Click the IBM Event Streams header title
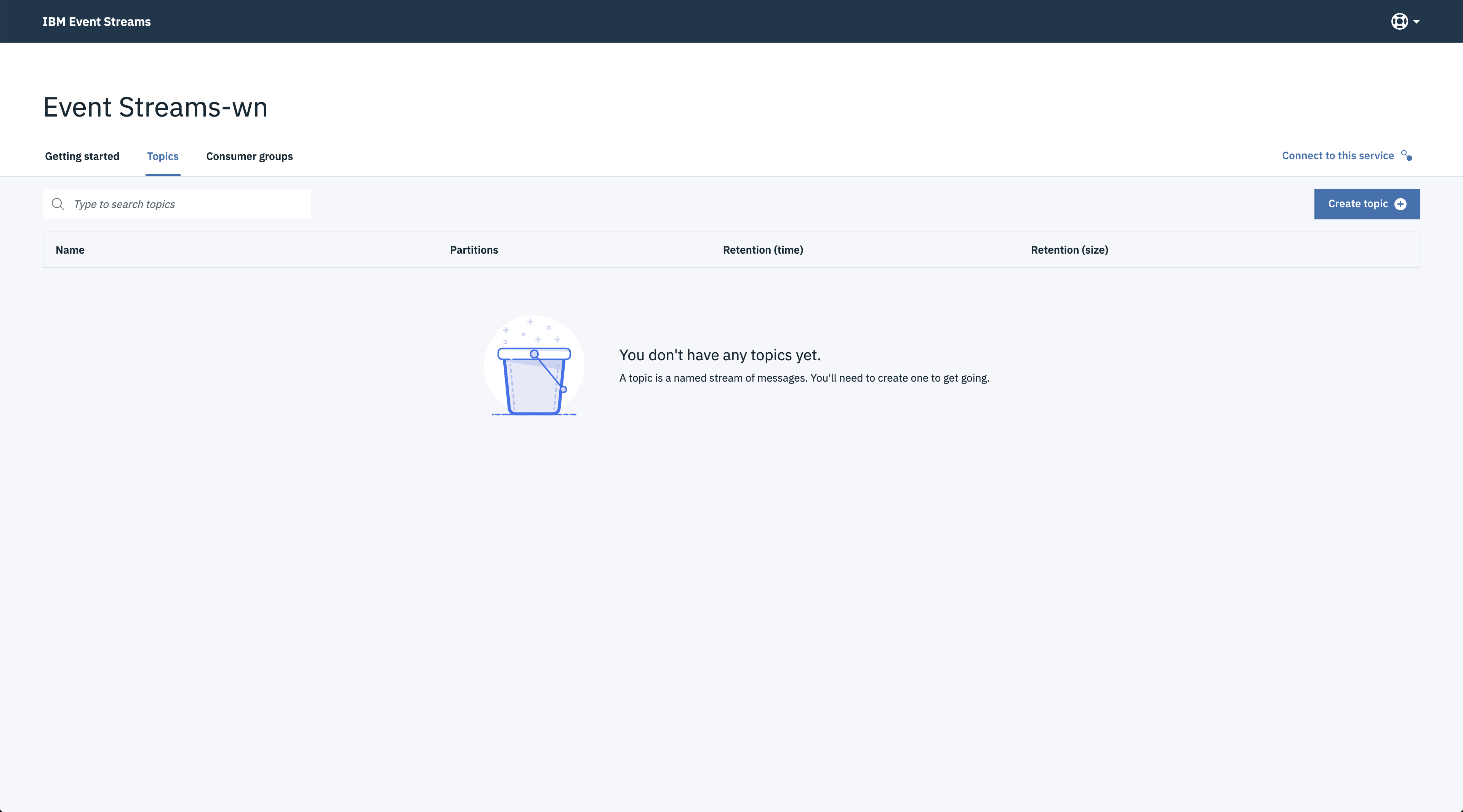The width and height of the screenshot is (1463, 812). click(x=96, y=22)
